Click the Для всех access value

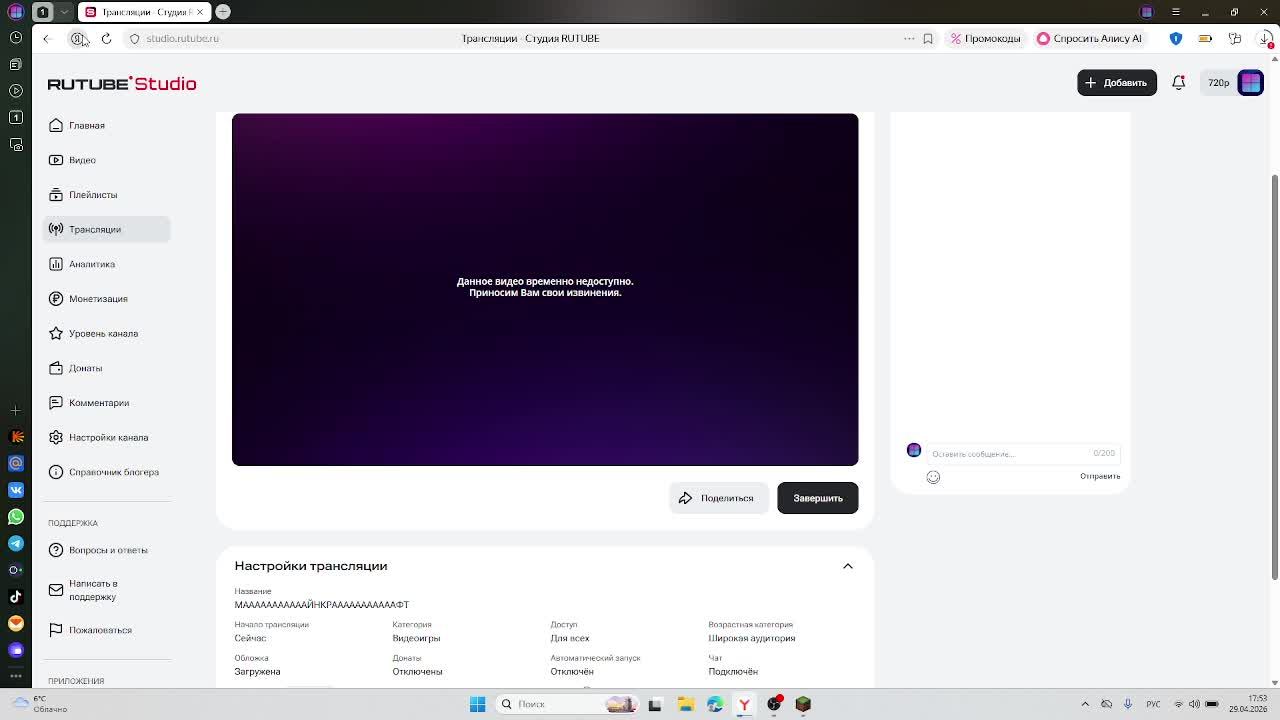pyautogui.click(x=570, y=638)
